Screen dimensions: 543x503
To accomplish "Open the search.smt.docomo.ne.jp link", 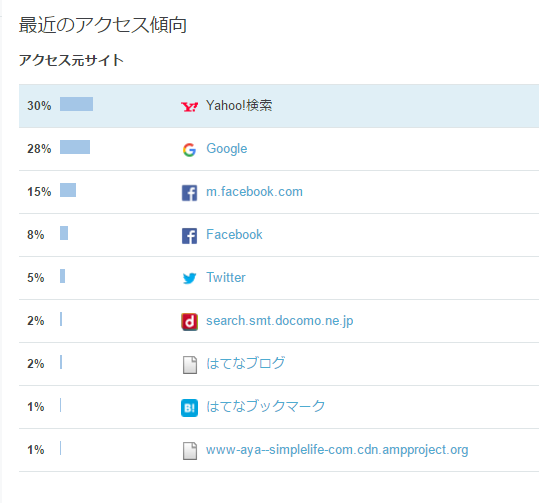I will (x=280, y=321).
